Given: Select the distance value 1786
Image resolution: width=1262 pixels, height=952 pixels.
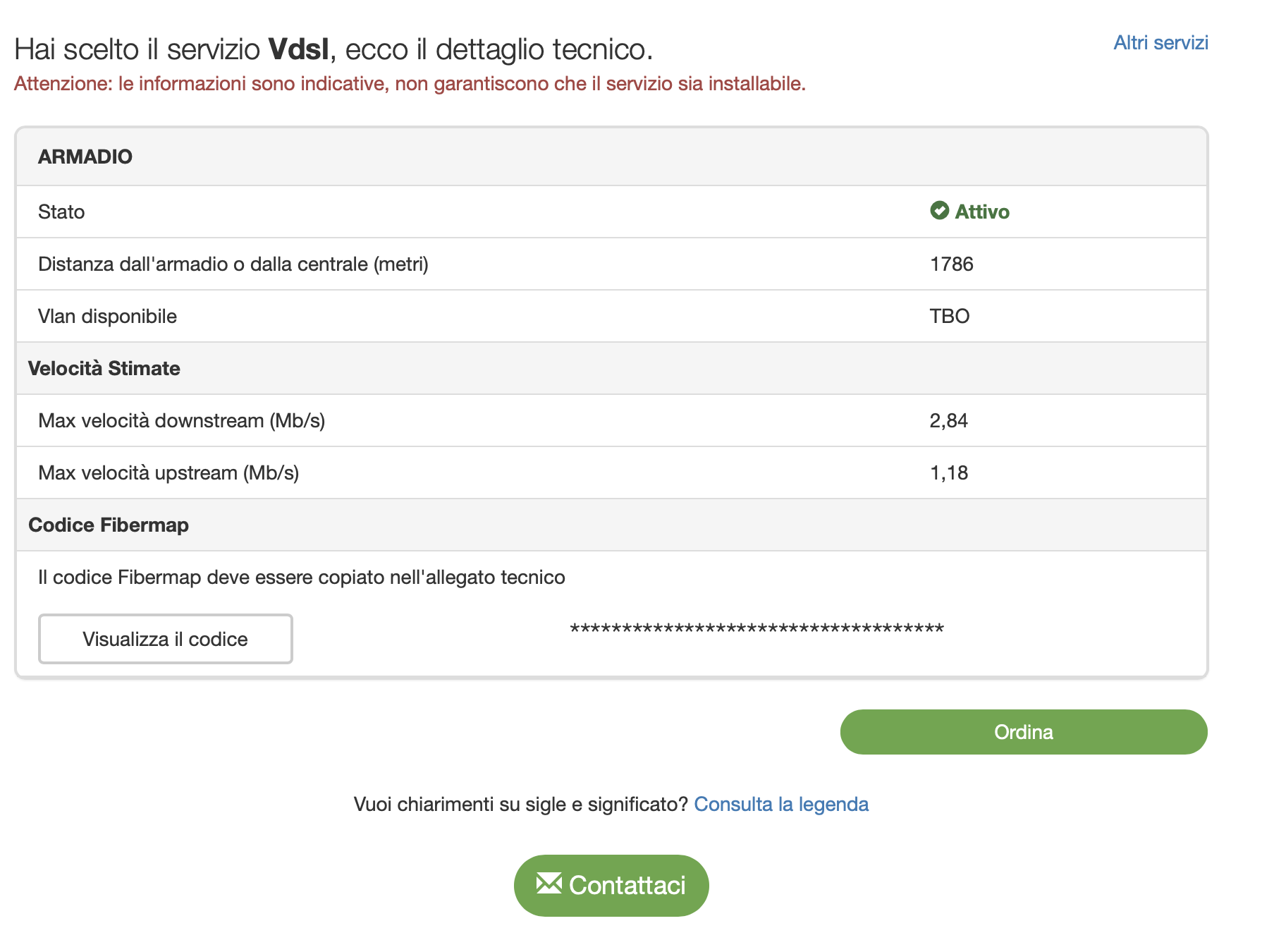Looking at the screenshot, I should pos(951,264).
